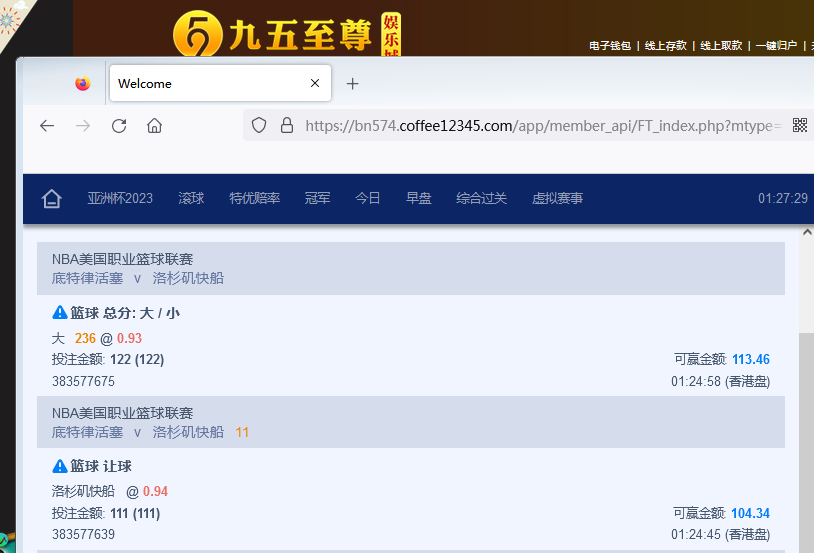The height and width of the screenshot is (553, 814).
Task: Reload the current page
Action: pos(119,125)
